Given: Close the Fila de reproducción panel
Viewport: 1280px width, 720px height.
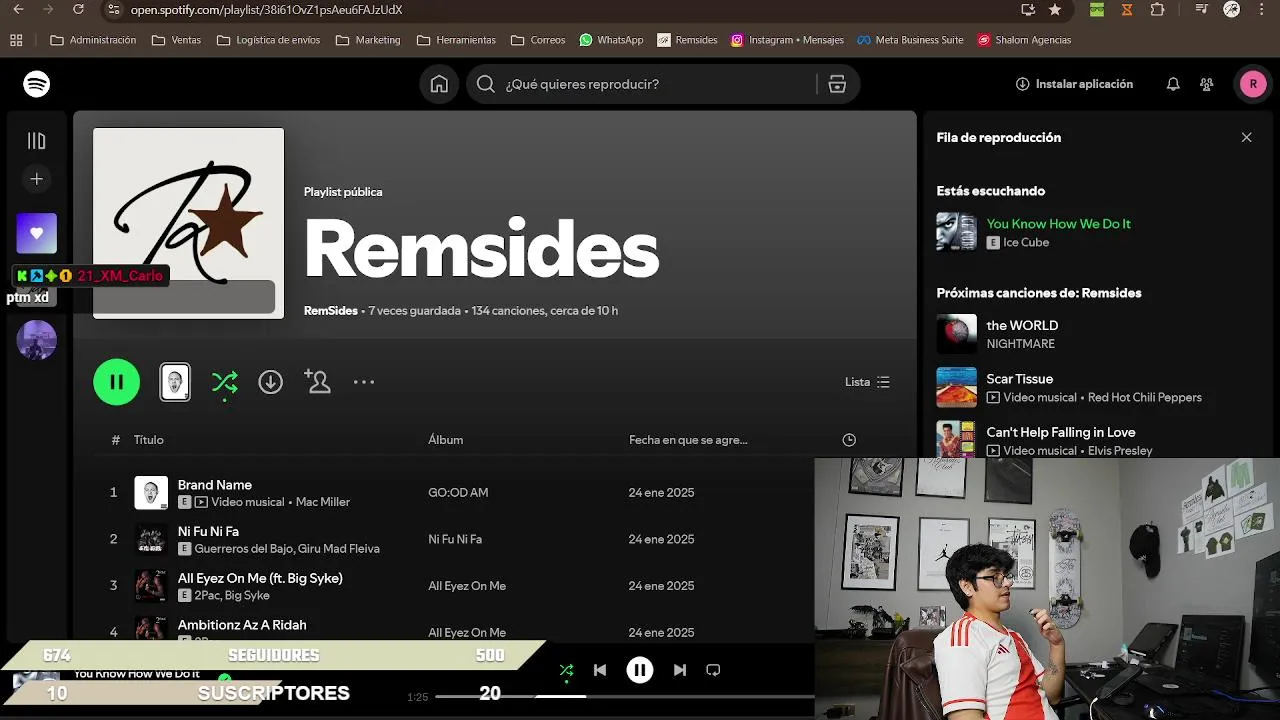Looking at the screenshot, I should [1246, 138].
